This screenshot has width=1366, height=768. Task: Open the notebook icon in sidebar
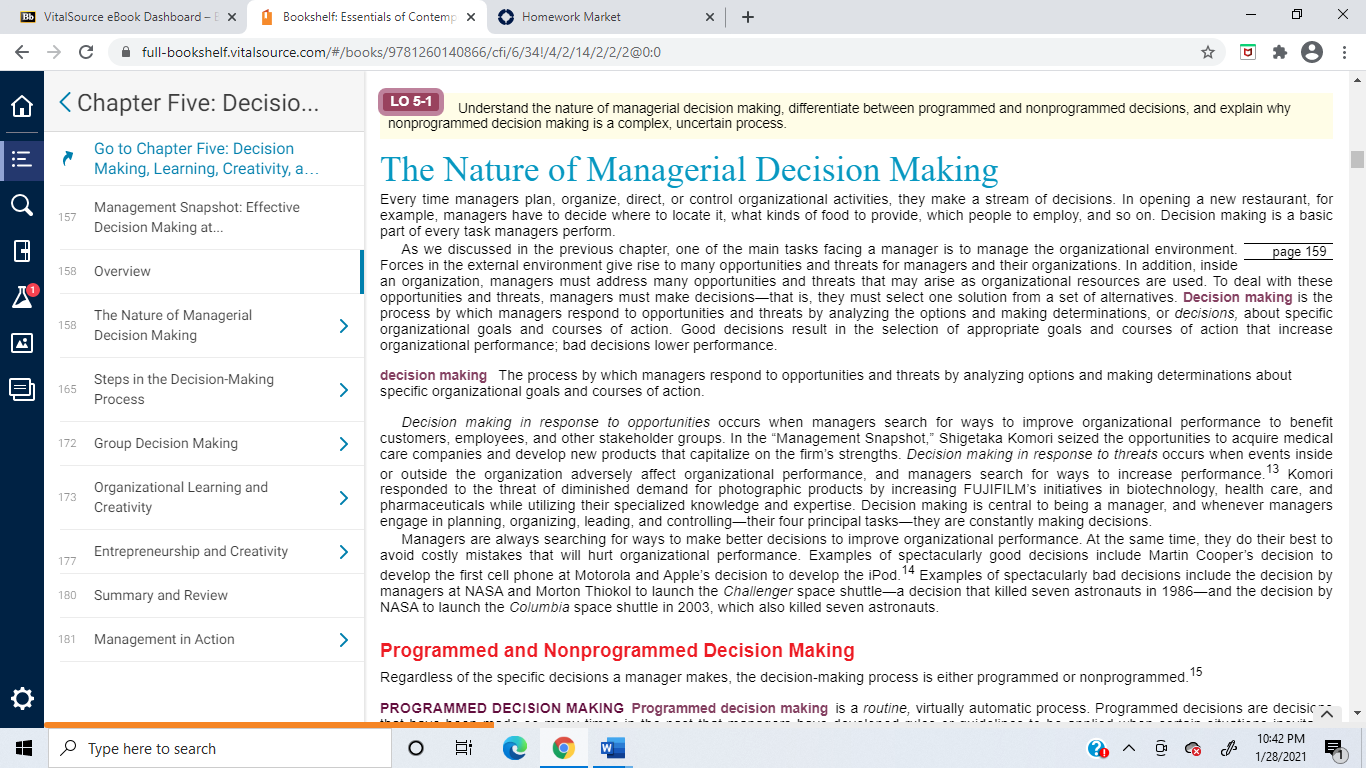point(21,251)
